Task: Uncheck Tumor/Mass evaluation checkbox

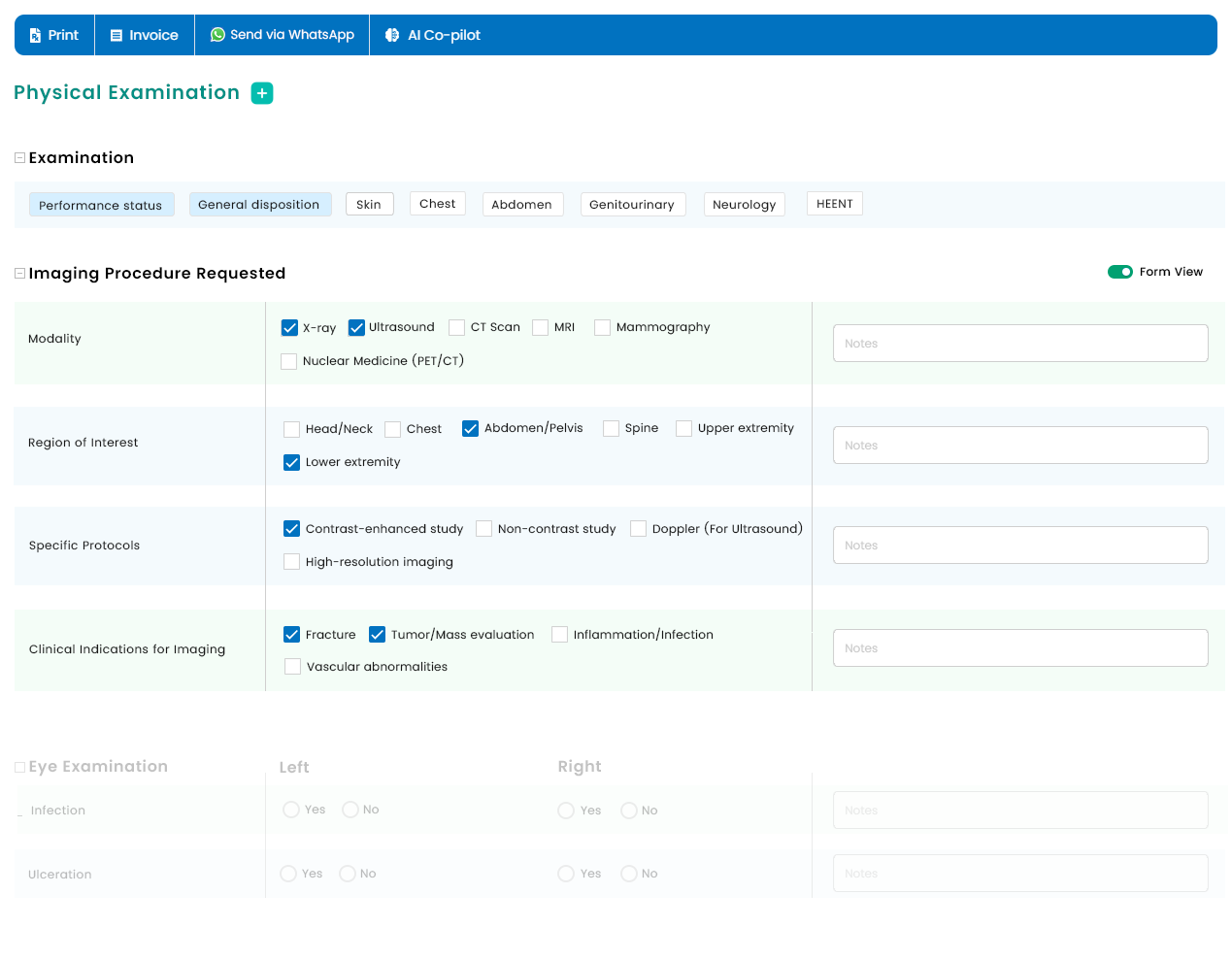Action: click(378, 635)
